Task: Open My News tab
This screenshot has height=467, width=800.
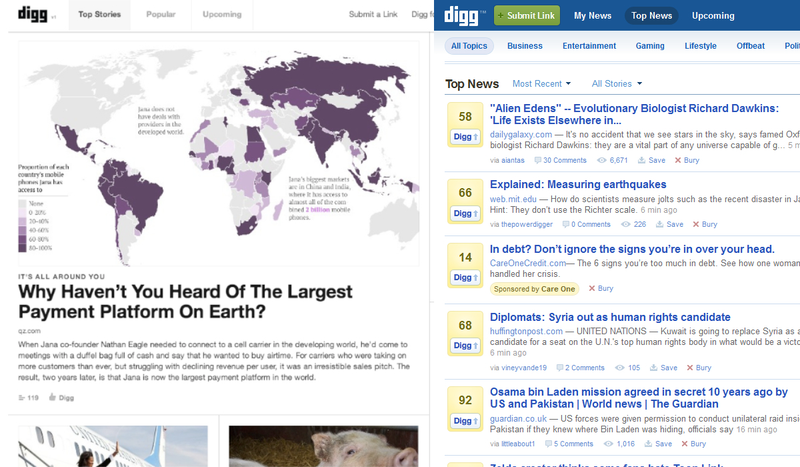Action: (592, 16)
